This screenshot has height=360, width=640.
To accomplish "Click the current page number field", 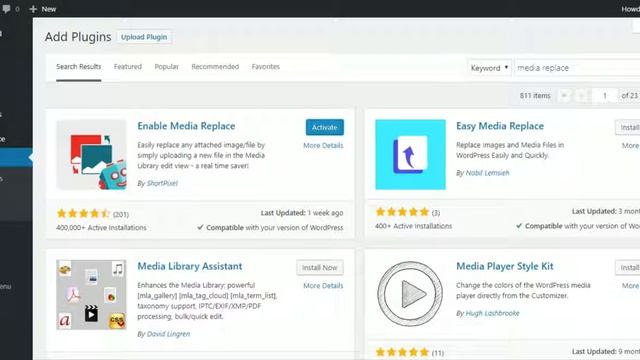I will pyautogui.click(x=605, y=96).
